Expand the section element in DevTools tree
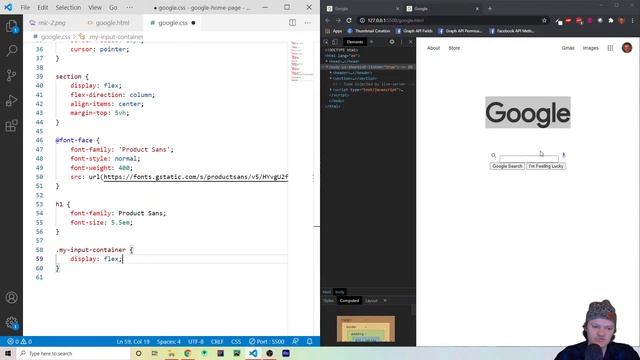The width and height of the screenshot is (640, 360). 331,78
